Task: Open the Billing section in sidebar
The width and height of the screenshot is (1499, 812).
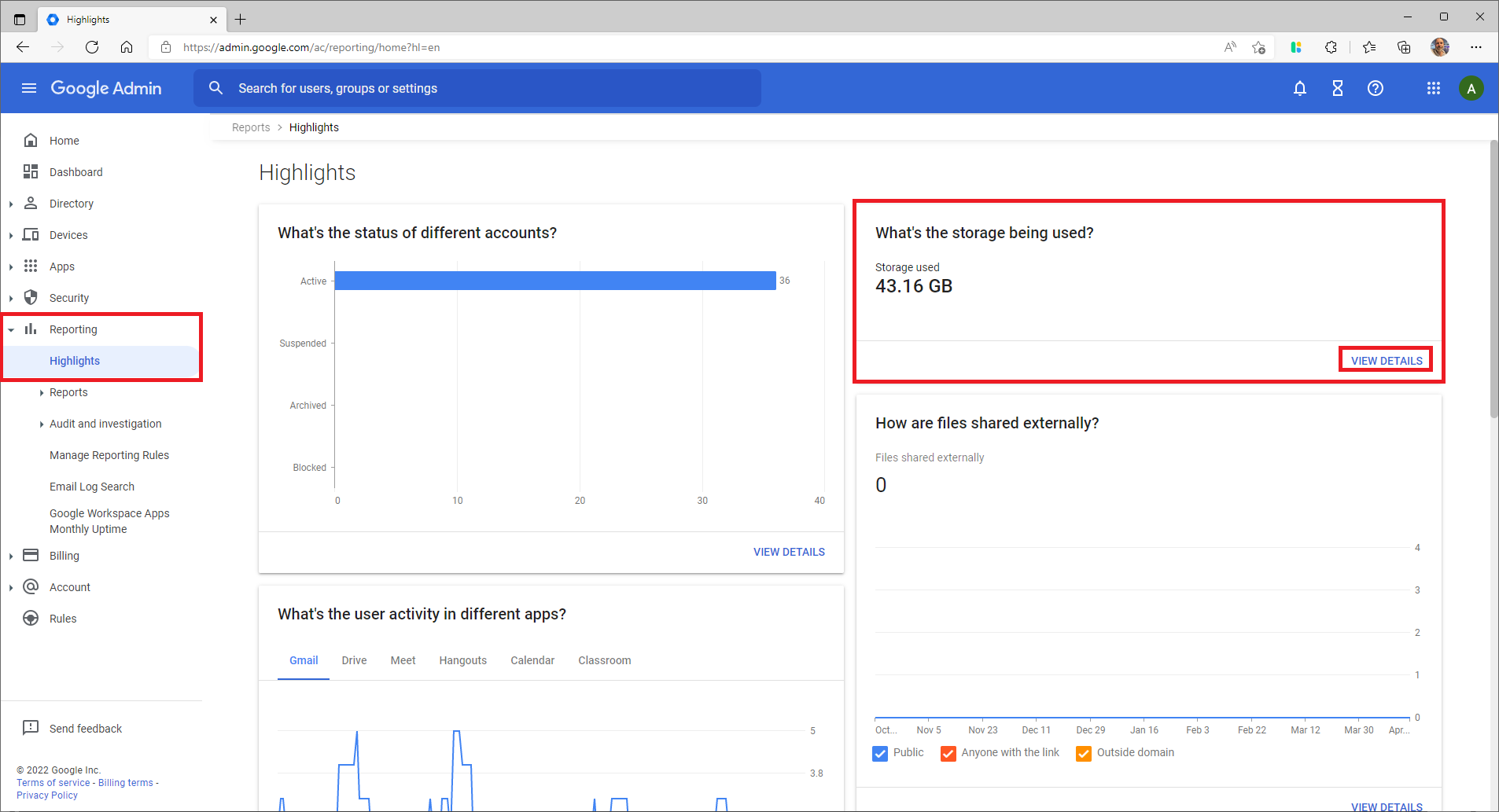Action: coord(64,555)
